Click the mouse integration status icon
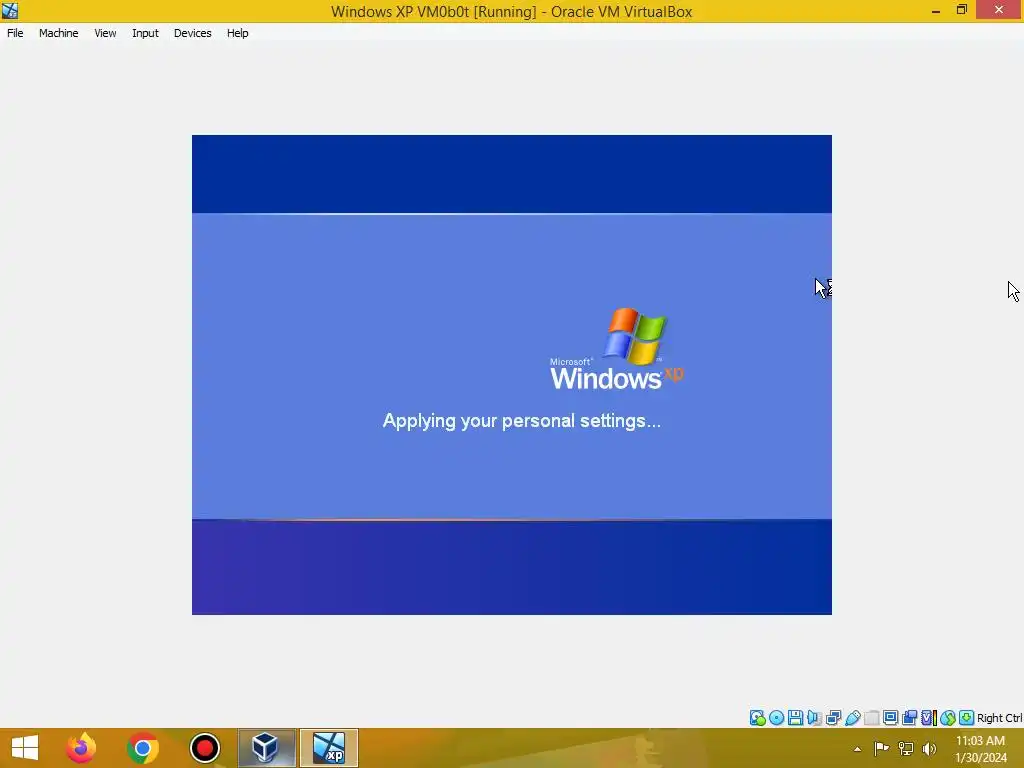The image size is (1024, 768). tap(948, 718)
